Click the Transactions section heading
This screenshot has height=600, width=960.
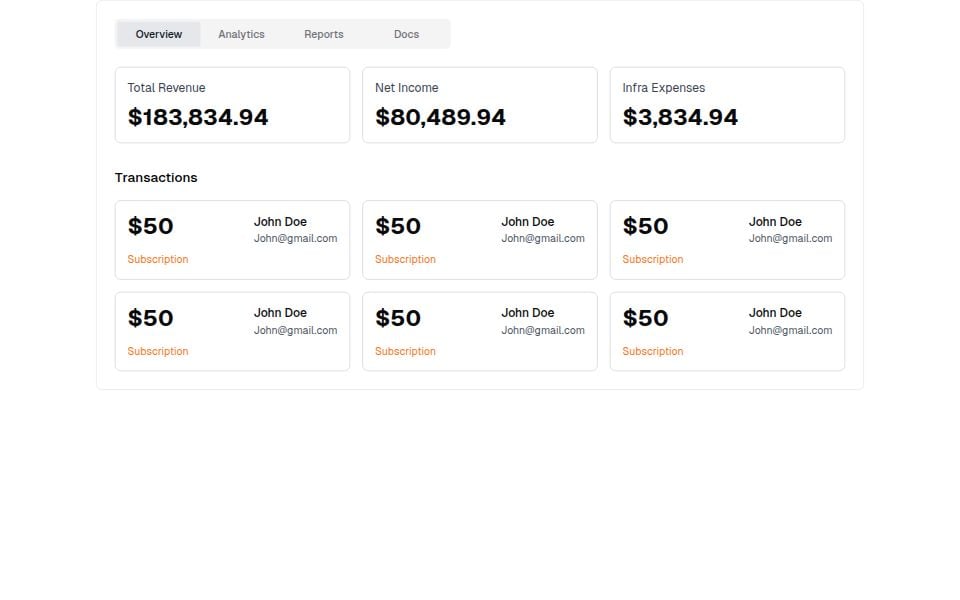[x=156, y=177]
